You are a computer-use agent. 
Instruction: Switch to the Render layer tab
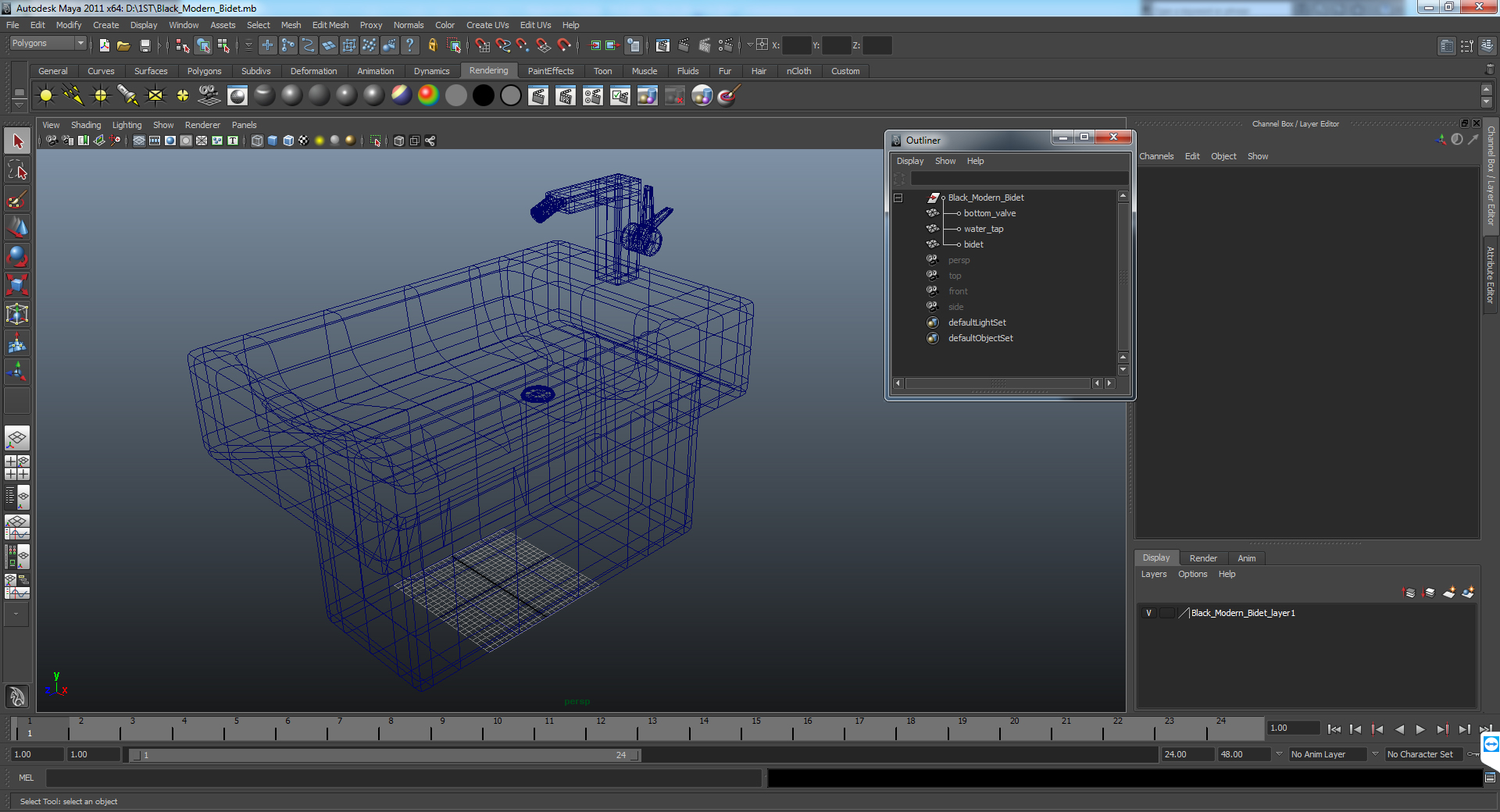point(1203,558)
